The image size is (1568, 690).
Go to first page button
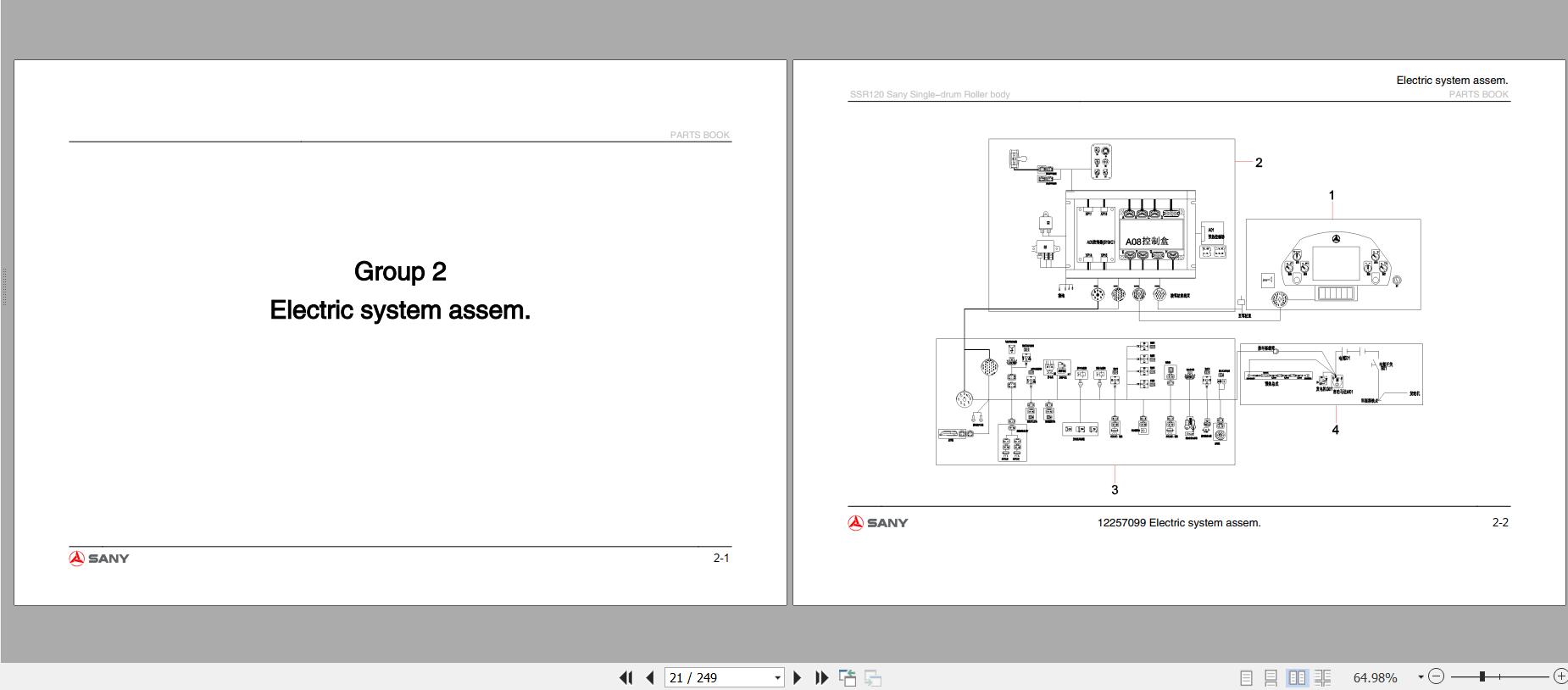tap(626, 677)
